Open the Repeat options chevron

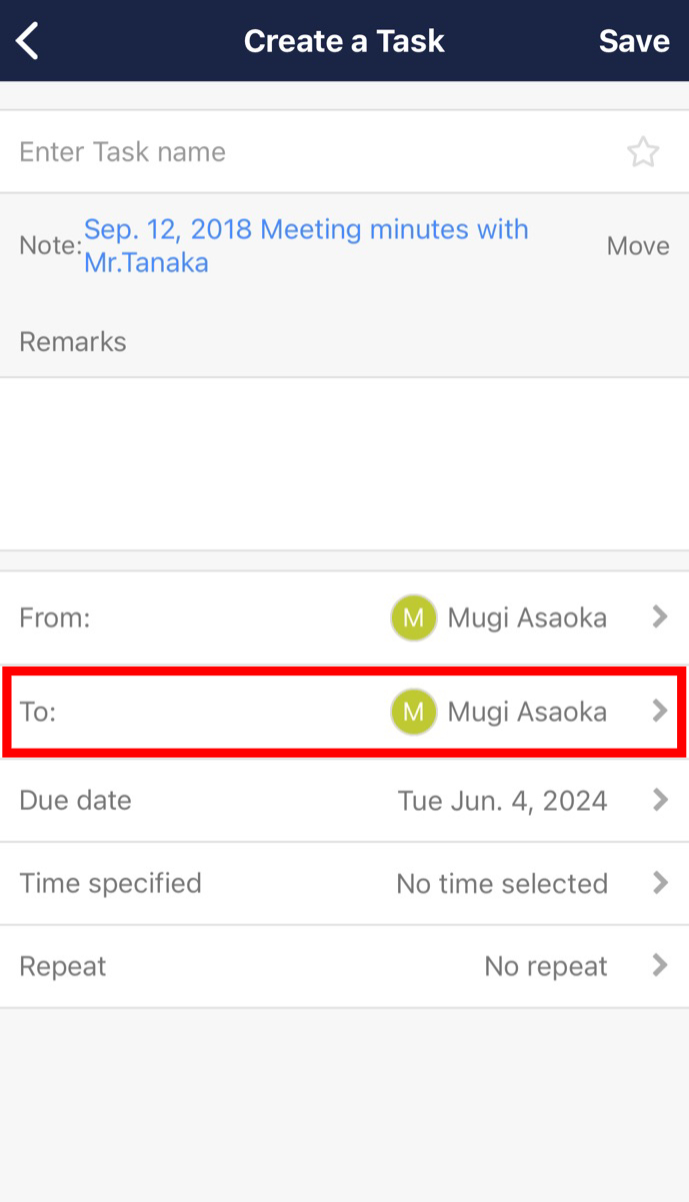[x=660, y=965]
